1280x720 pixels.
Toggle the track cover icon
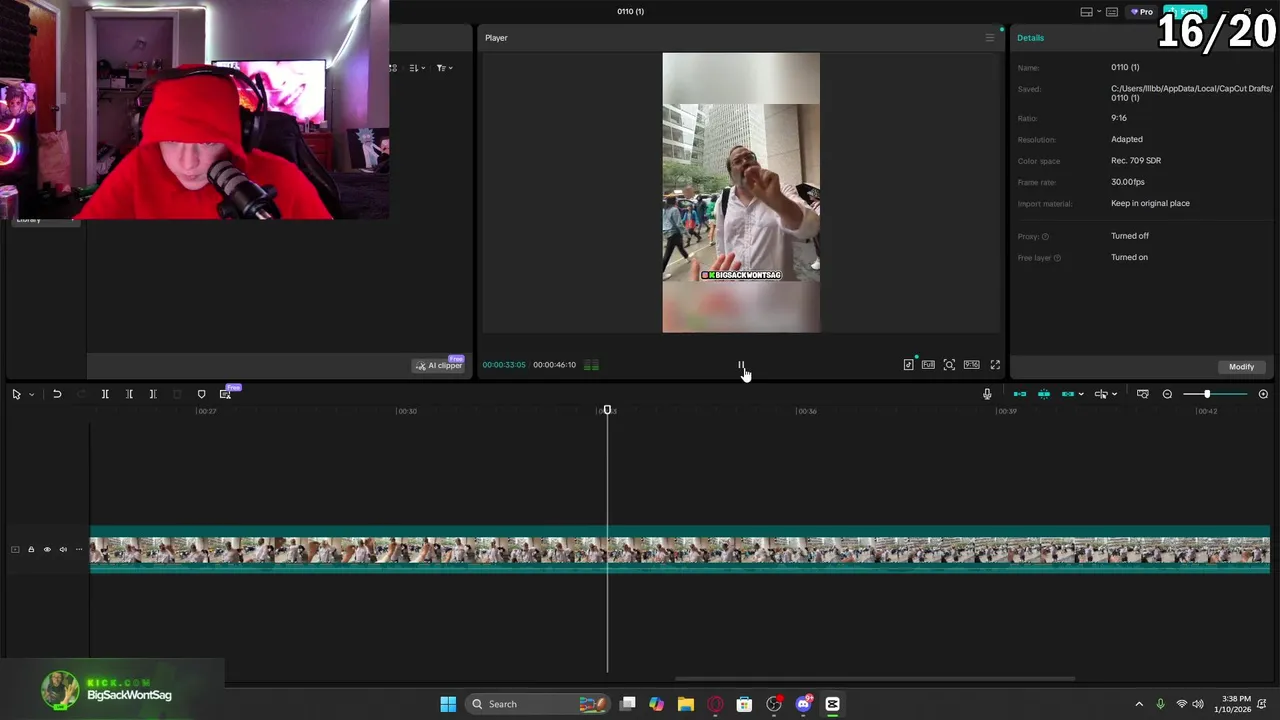[15, 549]
